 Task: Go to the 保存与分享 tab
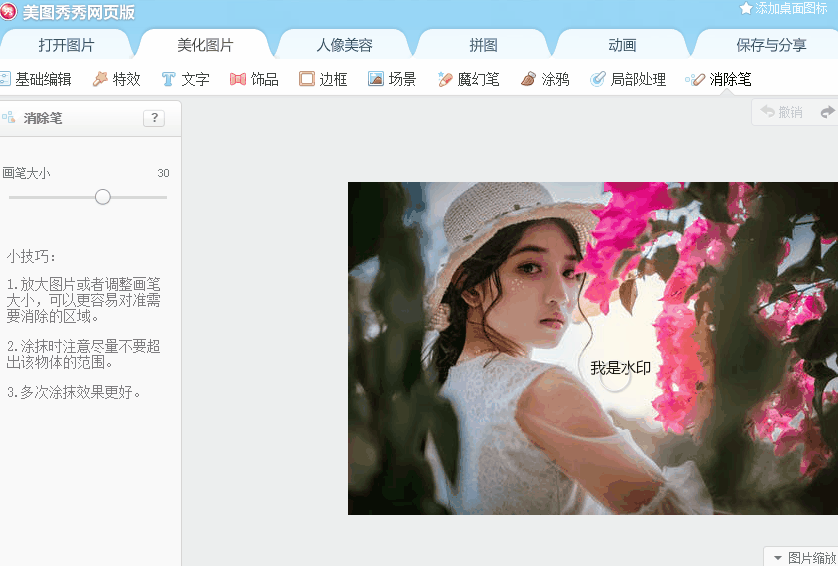[x=771, y=45]
